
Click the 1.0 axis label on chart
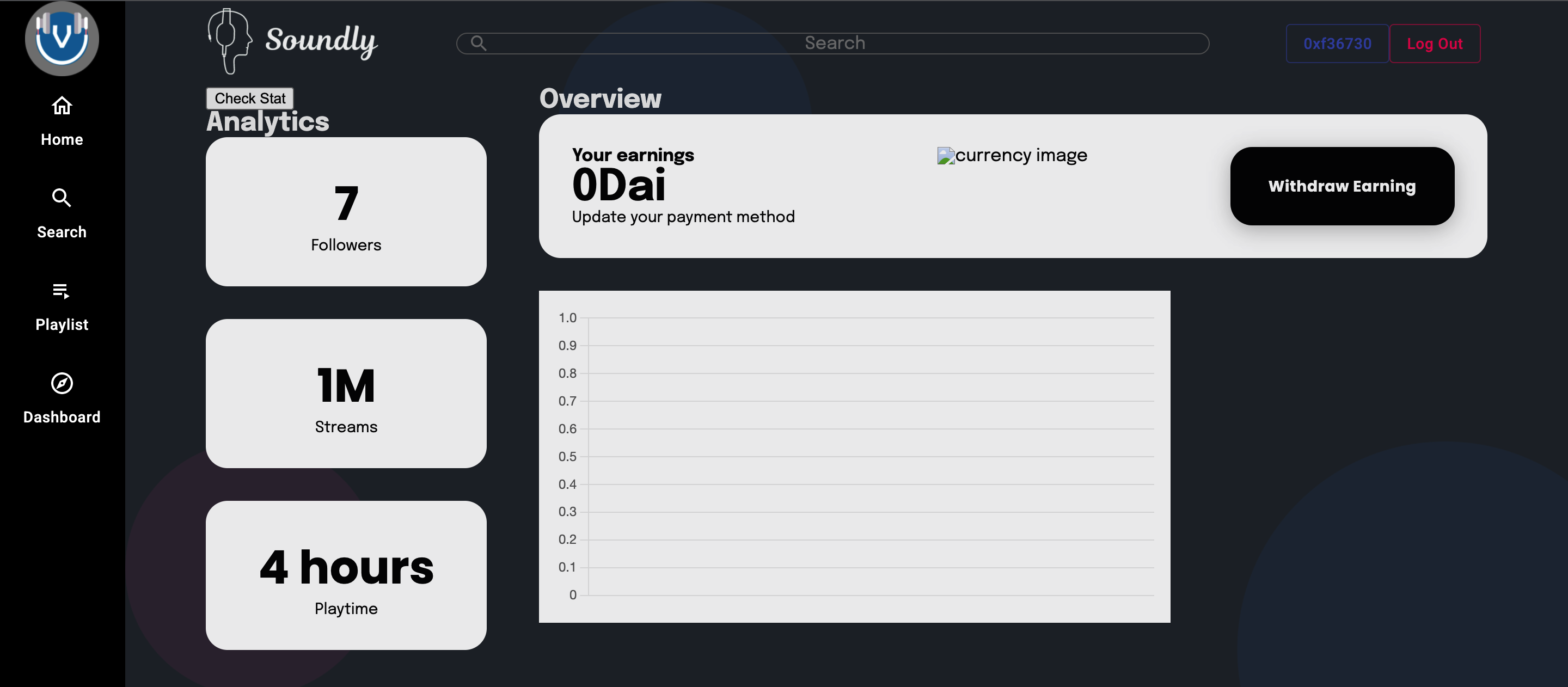click(567, 317)
